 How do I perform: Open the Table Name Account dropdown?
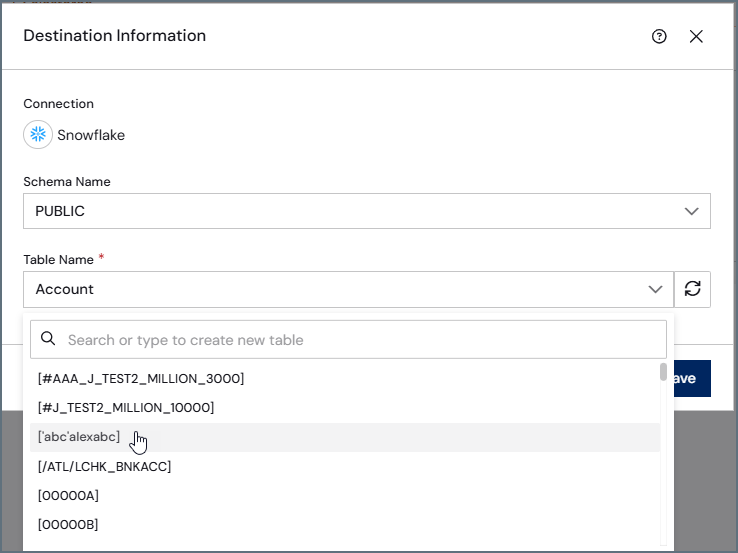coord(348,289)
